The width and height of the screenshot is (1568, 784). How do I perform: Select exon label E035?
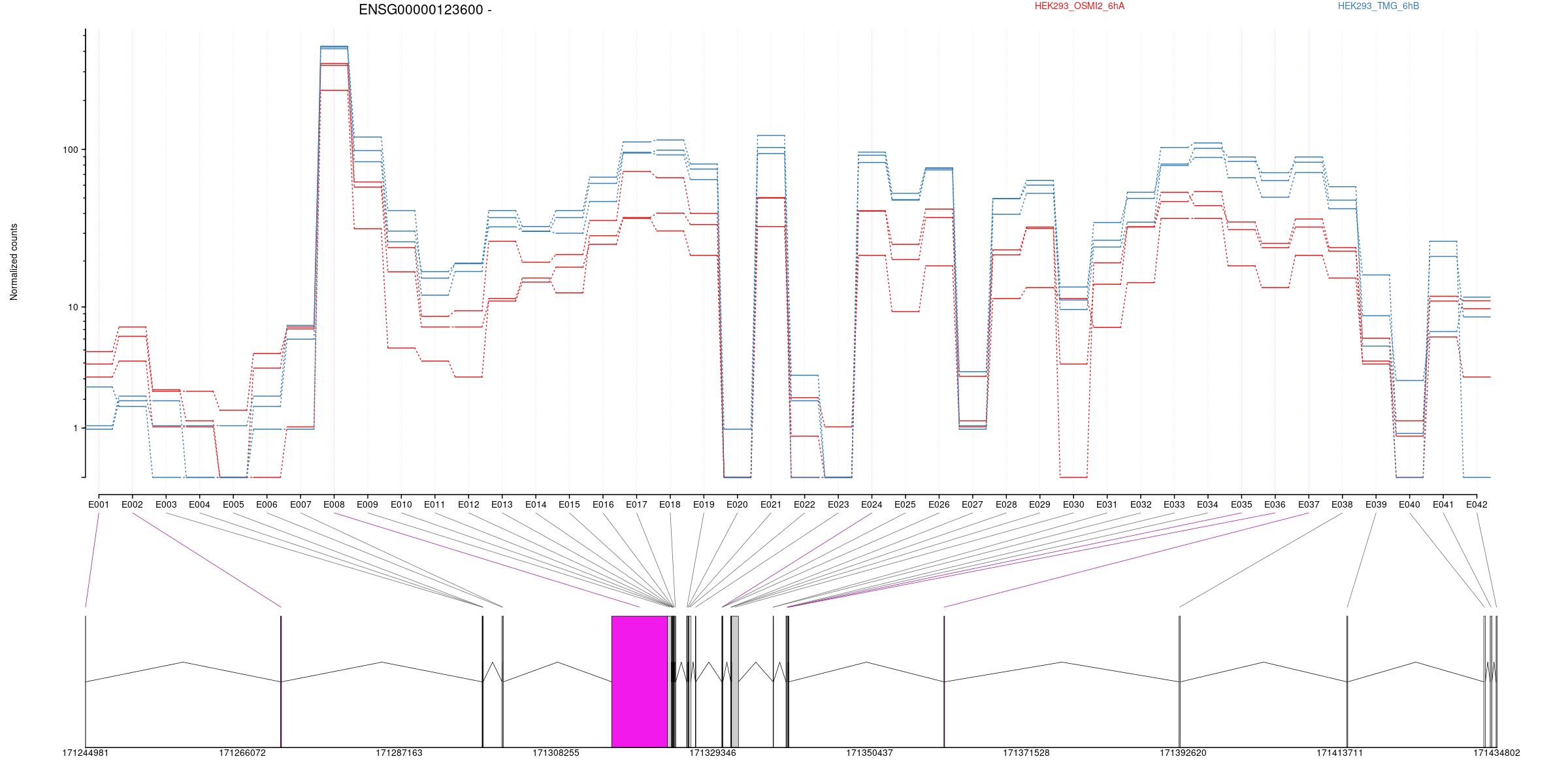1241,504
